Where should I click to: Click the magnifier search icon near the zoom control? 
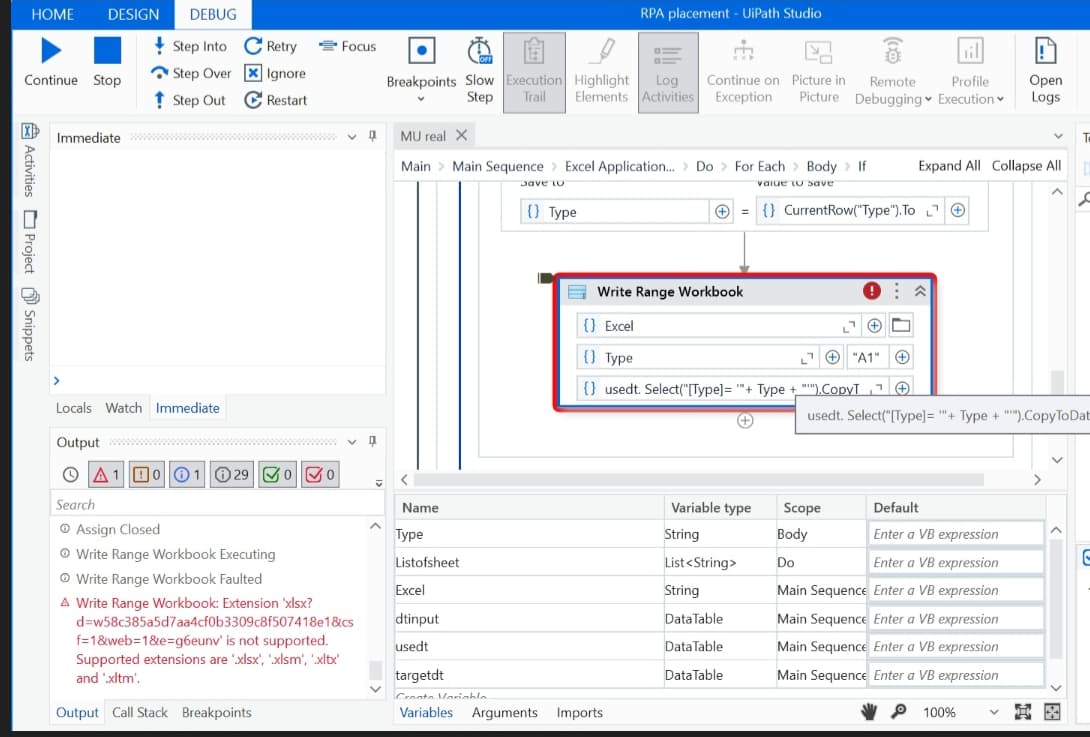pos(899,711)
